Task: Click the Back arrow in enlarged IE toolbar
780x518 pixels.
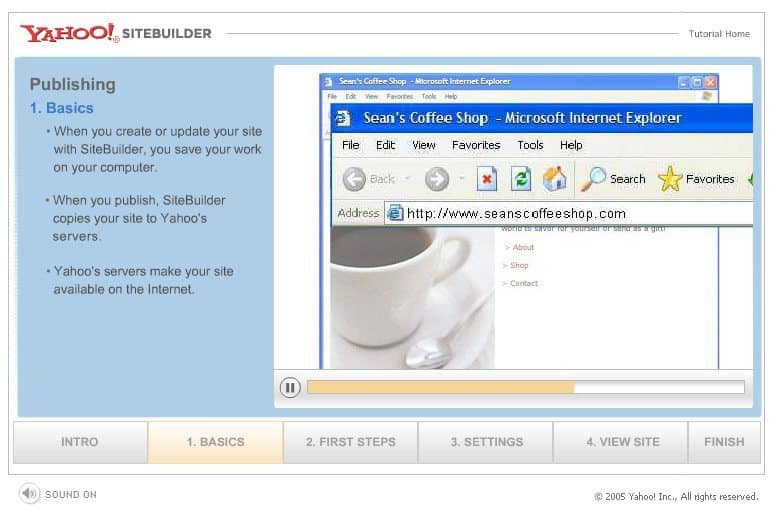Action: (354, 179)
